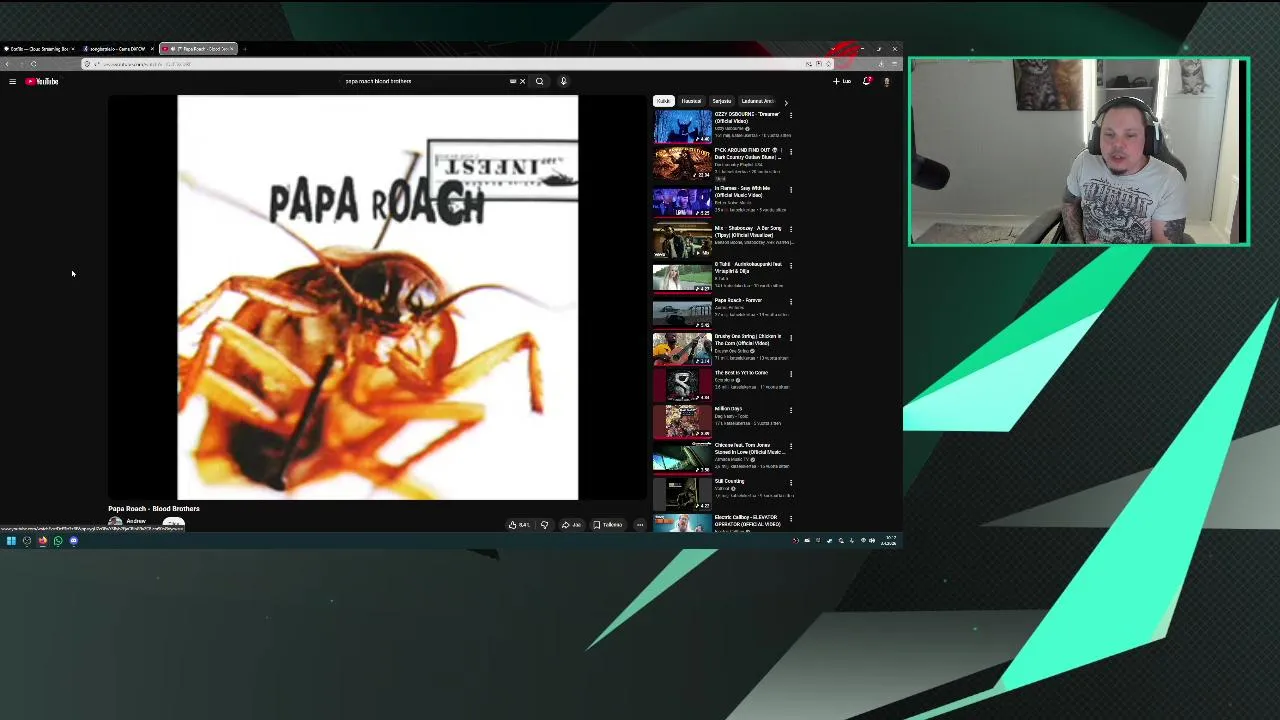Open the on-screen keyboard icon in the search box

coord(513,81)
